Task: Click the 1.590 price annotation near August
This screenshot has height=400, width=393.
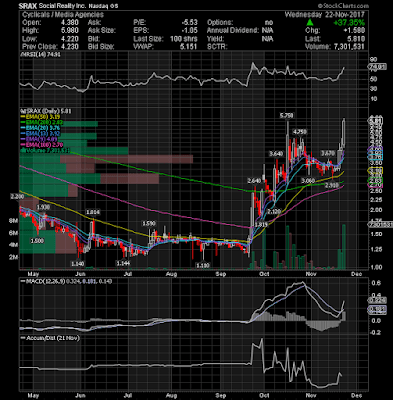Action: click(x=149, y=223)
